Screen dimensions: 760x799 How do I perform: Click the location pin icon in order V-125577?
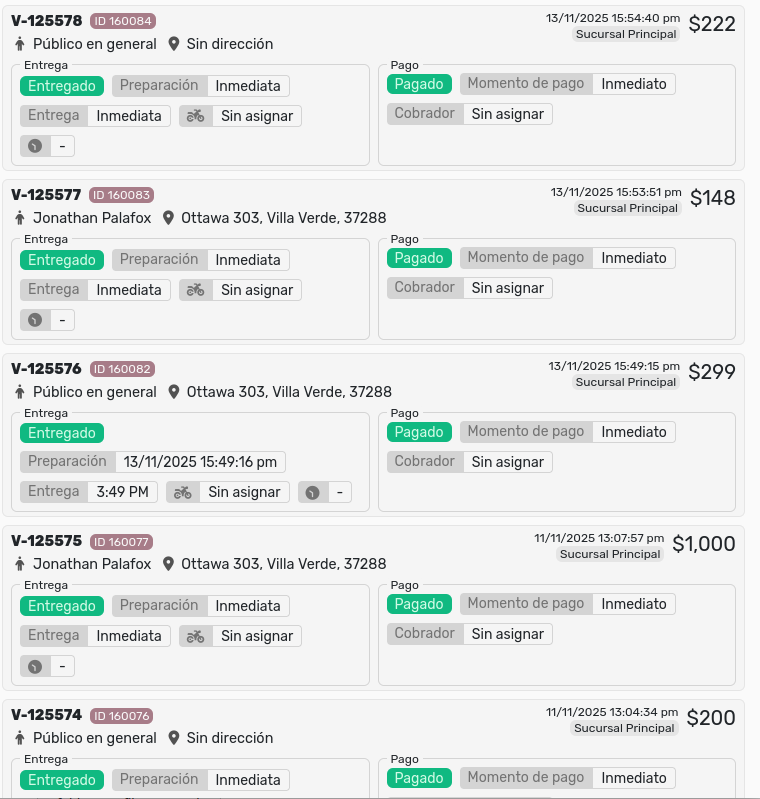tap(168, 218)
